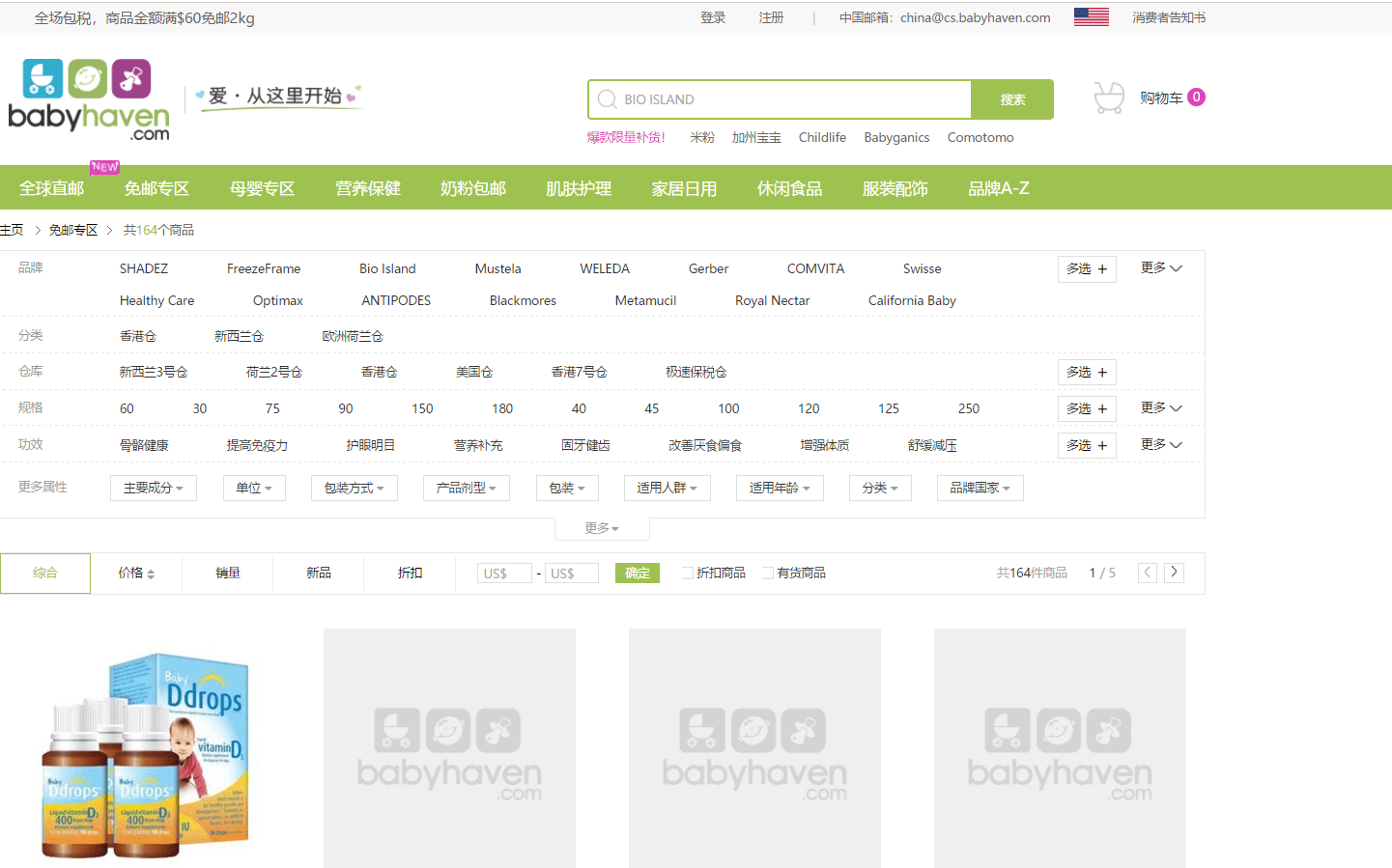Sort by 折扣 tab
Screen dimensions: 1392x868
(410, 573)
